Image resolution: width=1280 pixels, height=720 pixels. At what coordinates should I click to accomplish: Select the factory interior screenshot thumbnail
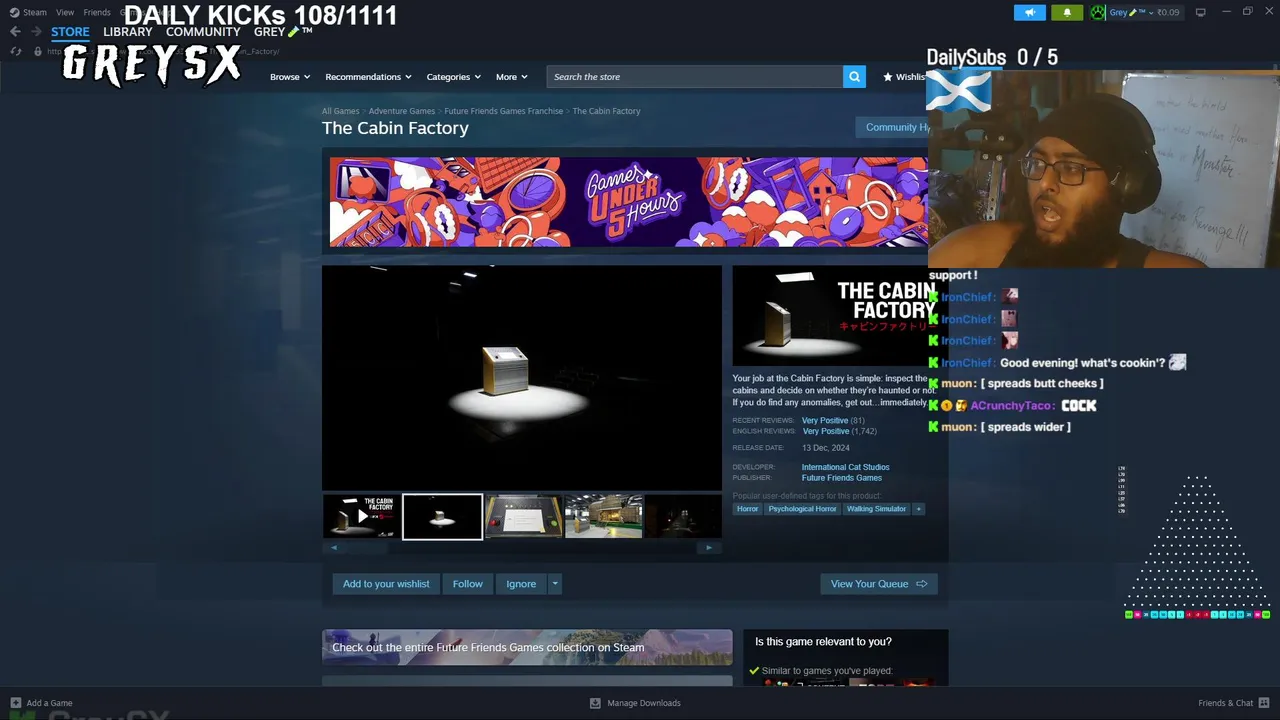(x=603, y=516)
